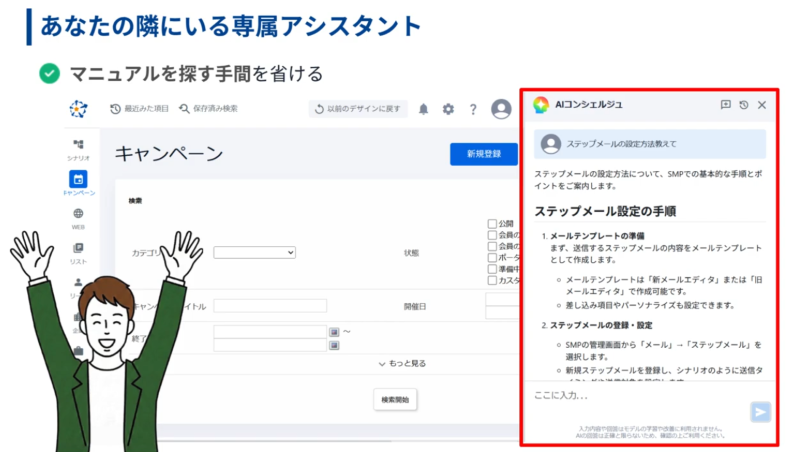
Task: Click the upper end-date input field
Action: (x=270, y=332)
